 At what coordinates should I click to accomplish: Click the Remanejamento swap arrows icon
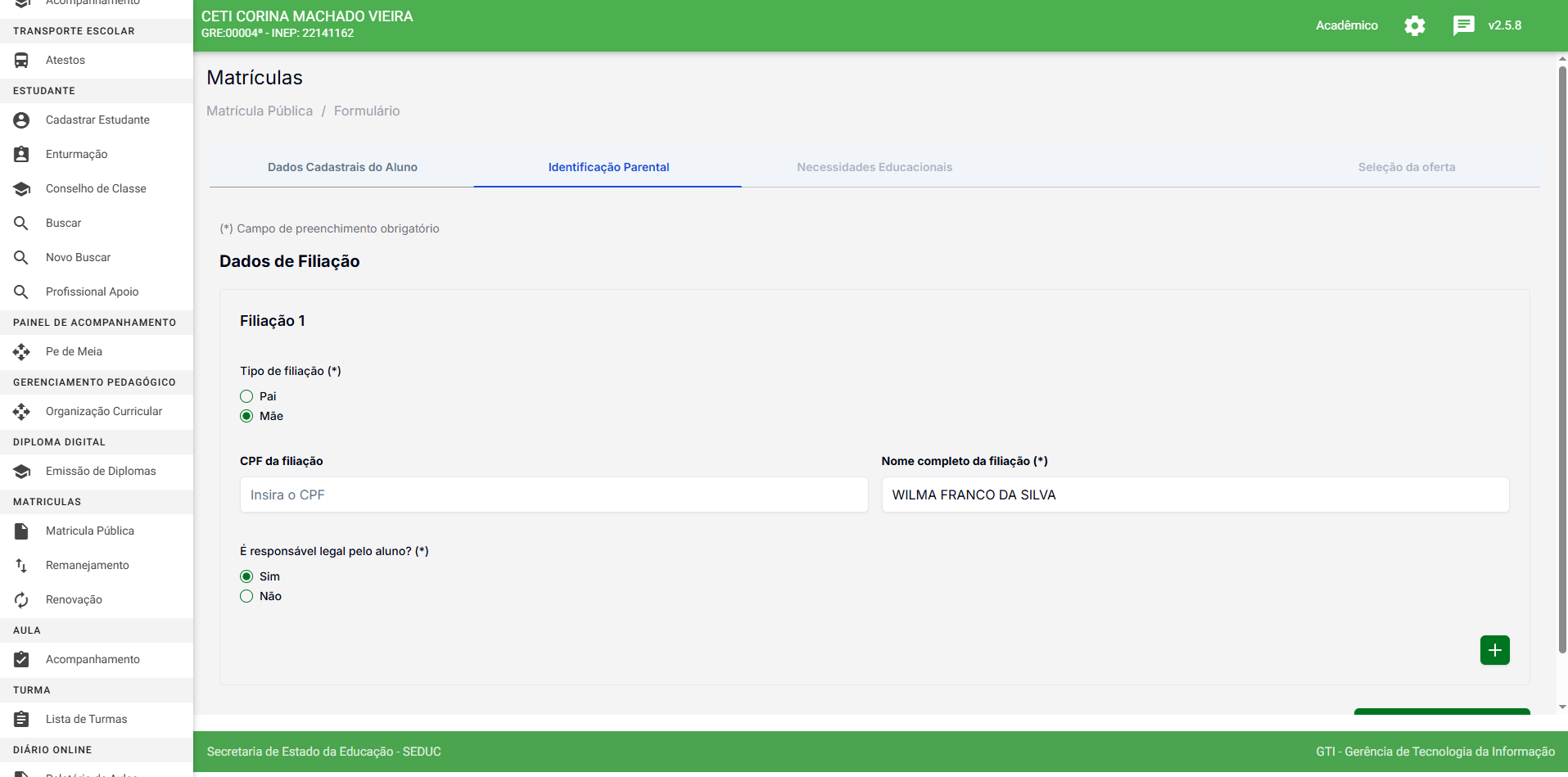(x=21, y=565)
